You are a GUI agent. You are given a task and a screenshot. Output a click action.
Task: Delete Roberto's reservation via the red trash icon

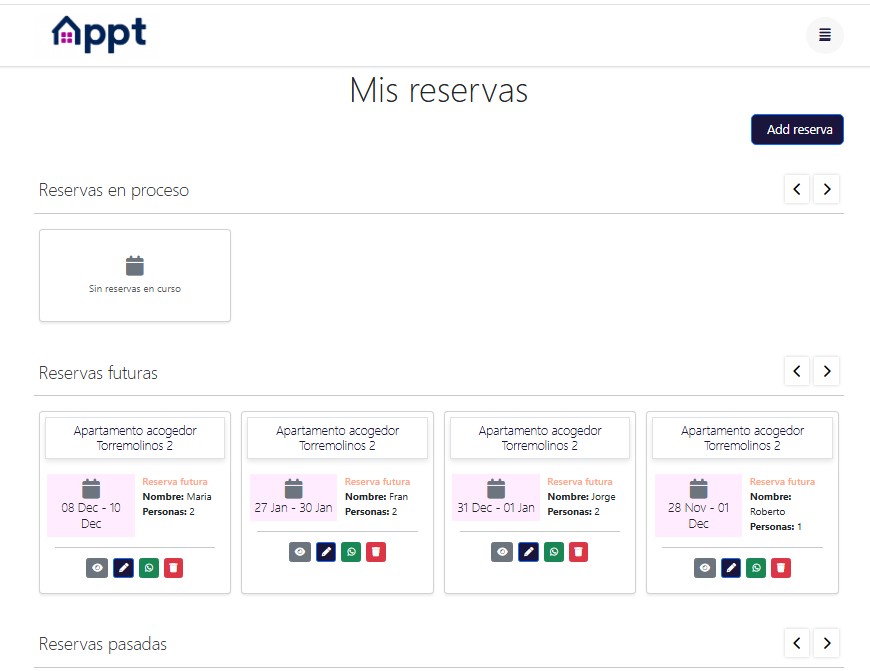pyautogui.click(x=783, y=567)
